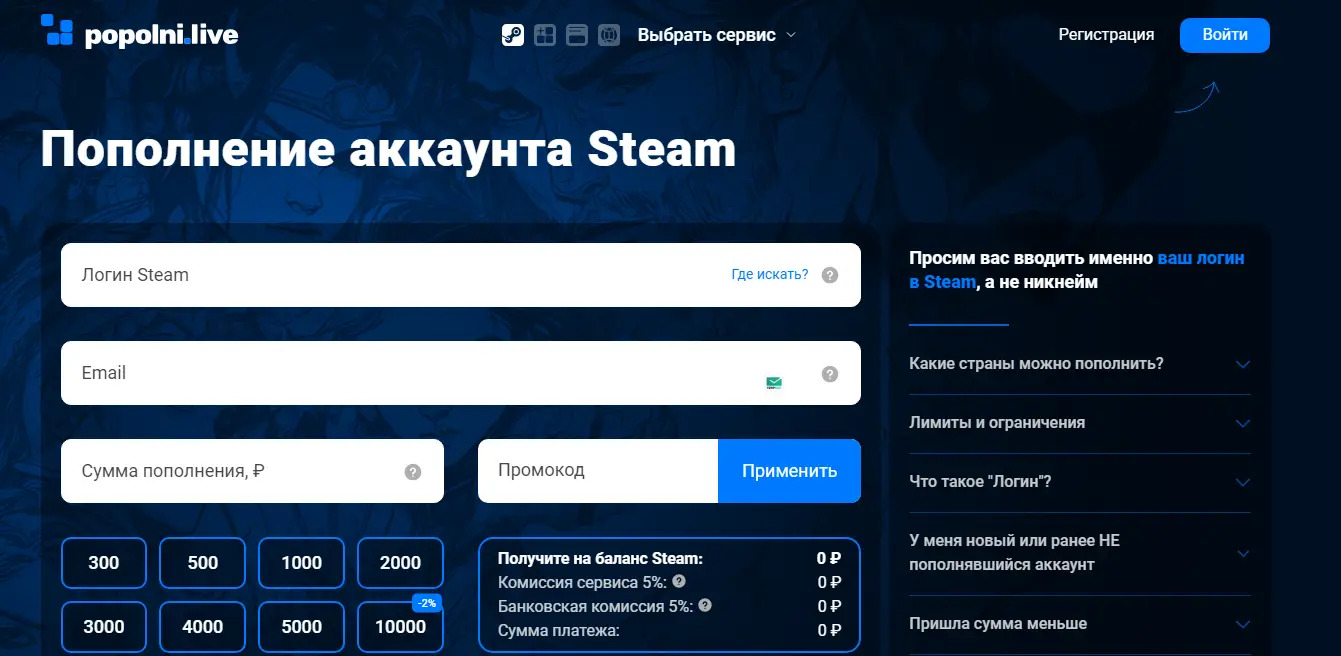Click the help icon in Email field
Viewport: 1341px width, 656px height.
tap(829, 374)
